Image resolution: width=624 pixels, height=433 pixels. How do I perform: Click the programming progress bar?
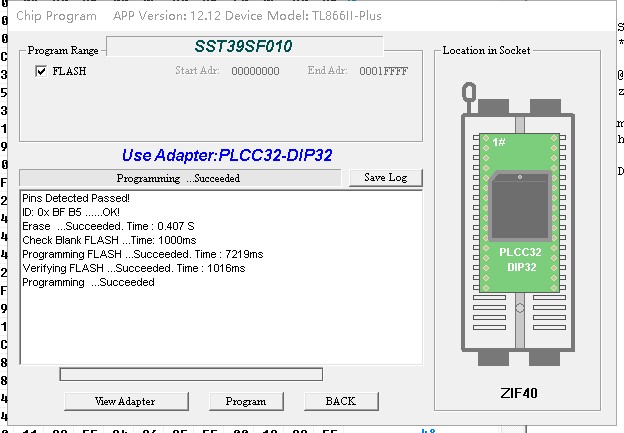pos(191,374)
